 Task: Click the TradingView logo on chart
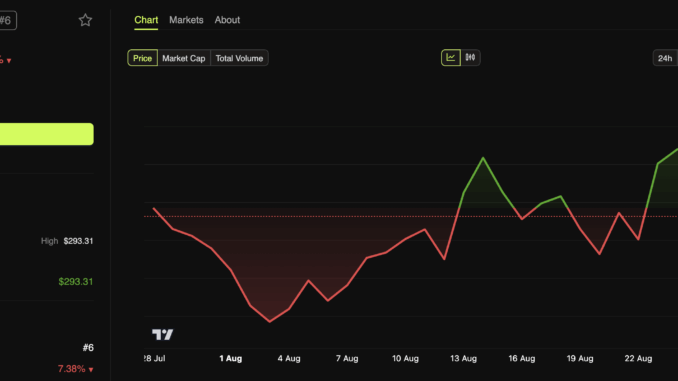click(x=163, y=334)
